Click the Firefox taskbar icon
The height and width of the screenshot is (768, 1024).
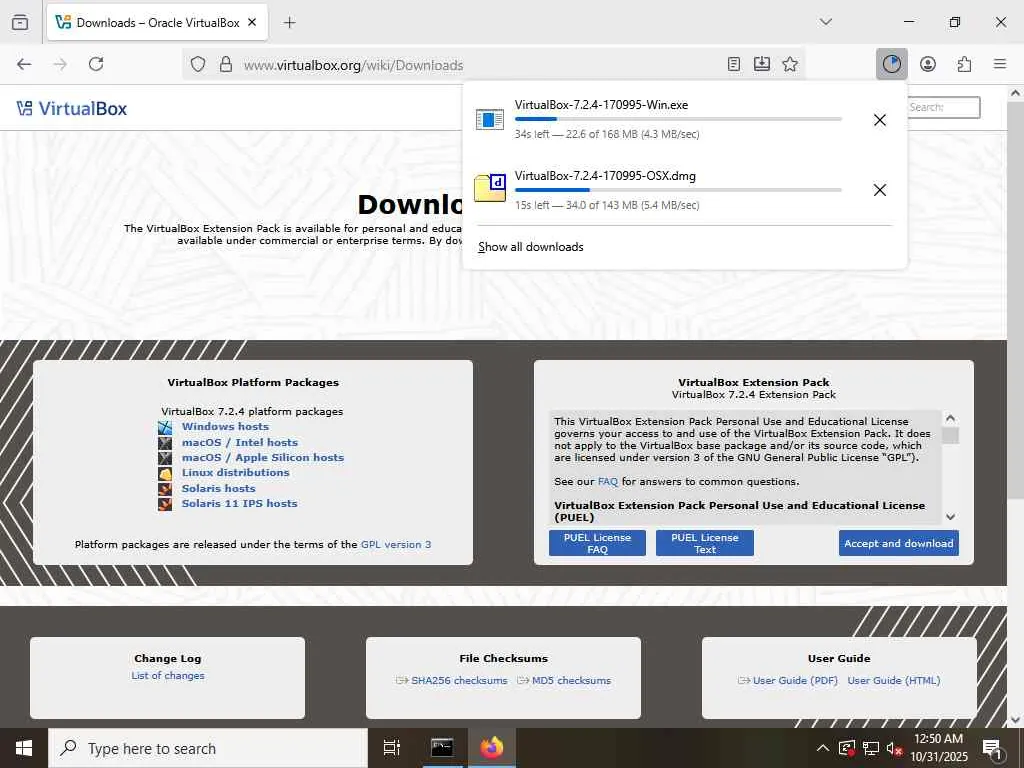pos(492,748)
